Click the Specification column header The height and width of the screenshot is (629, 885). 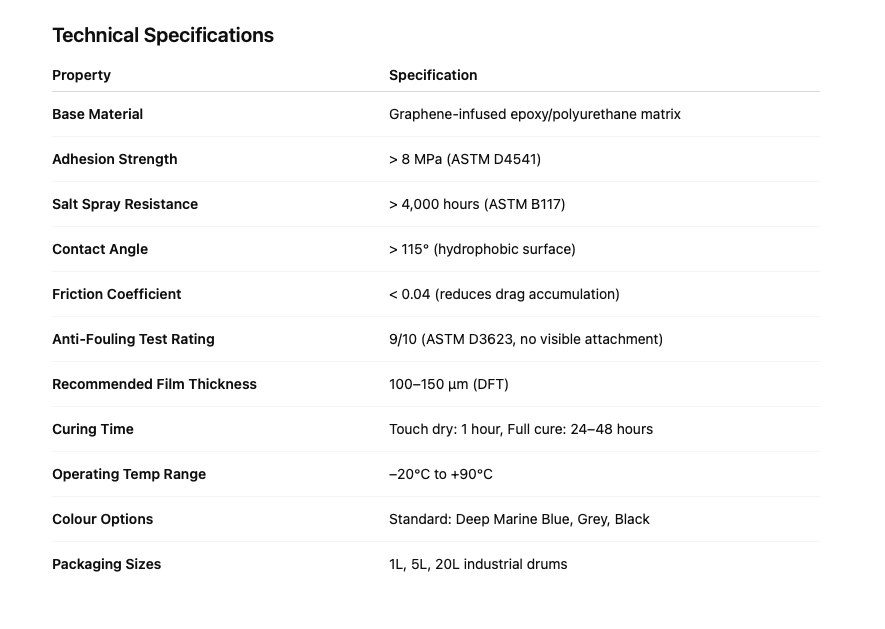[x=433, y=75]
